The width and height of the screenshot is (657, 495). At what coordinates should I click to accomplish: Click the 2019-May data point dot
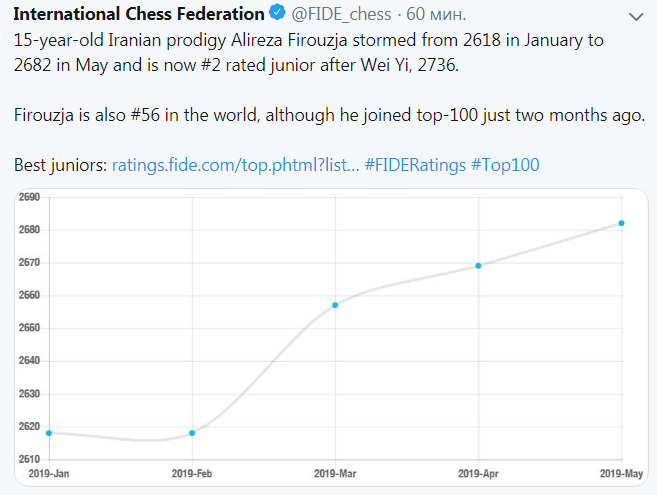pos(621,223)
